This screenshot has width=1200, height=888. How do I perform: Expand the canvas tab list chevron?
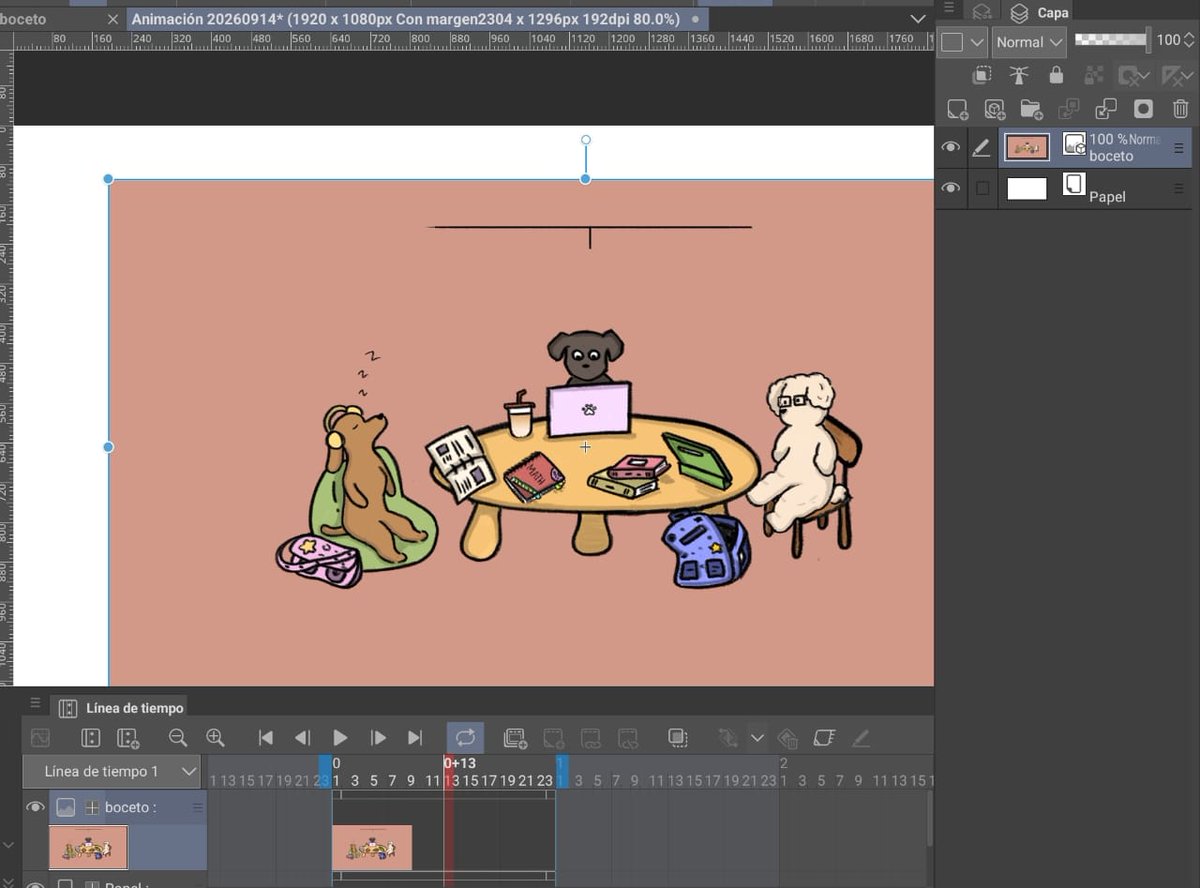tap(919, 18)
